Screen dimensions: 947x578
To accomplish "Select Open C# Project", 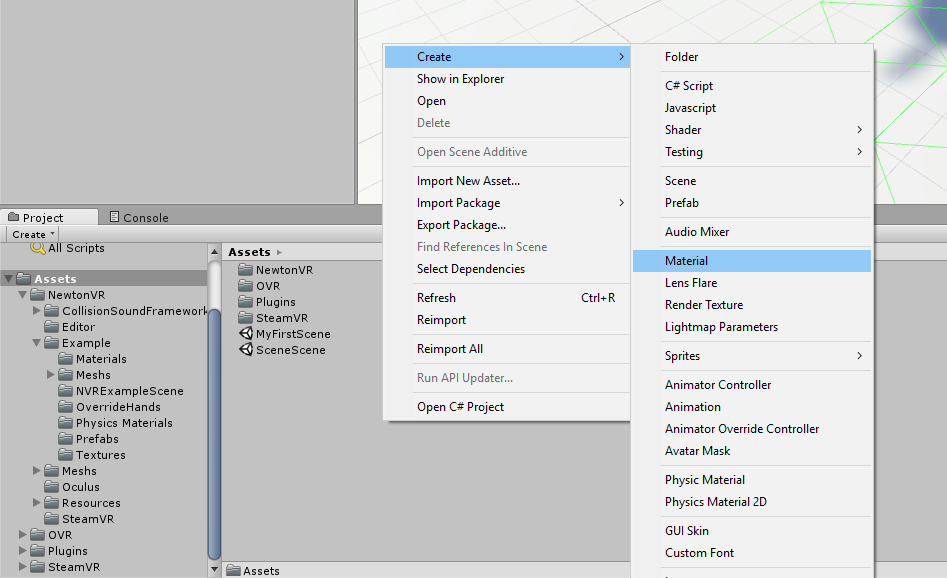I will (507, 406).
